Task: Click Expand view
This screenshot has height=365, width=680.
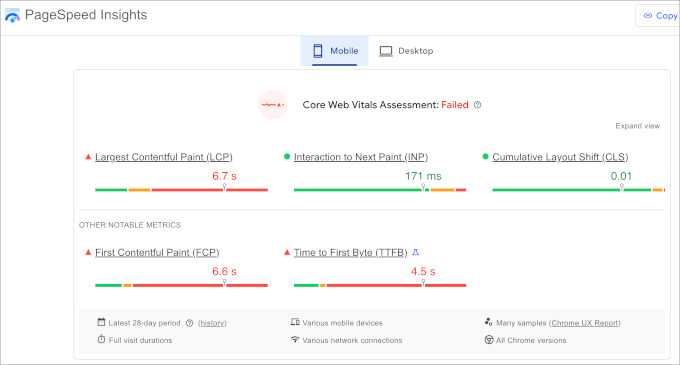Action: click(638, 126)
